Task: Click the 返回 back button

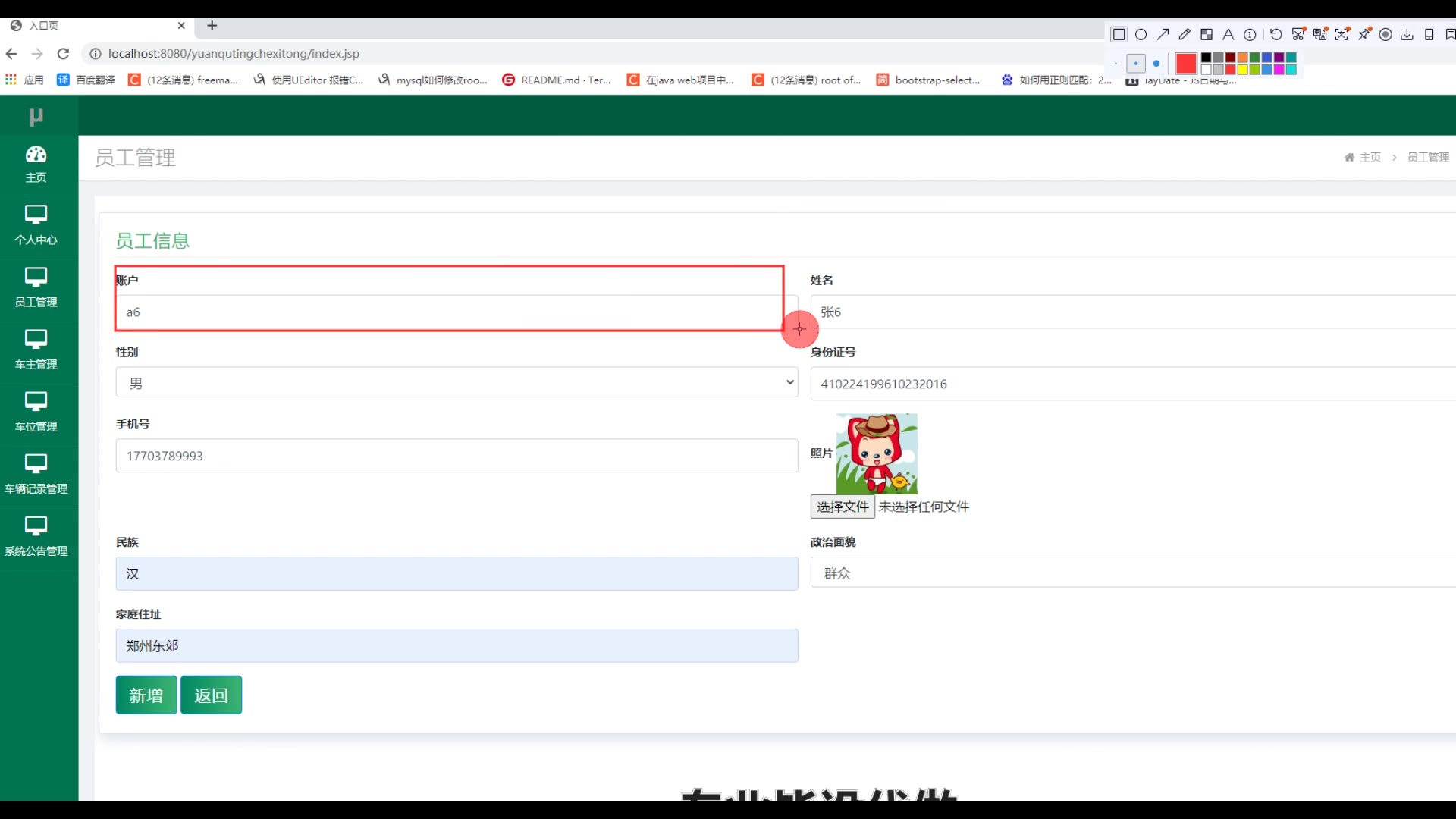Action: (211, 695)
